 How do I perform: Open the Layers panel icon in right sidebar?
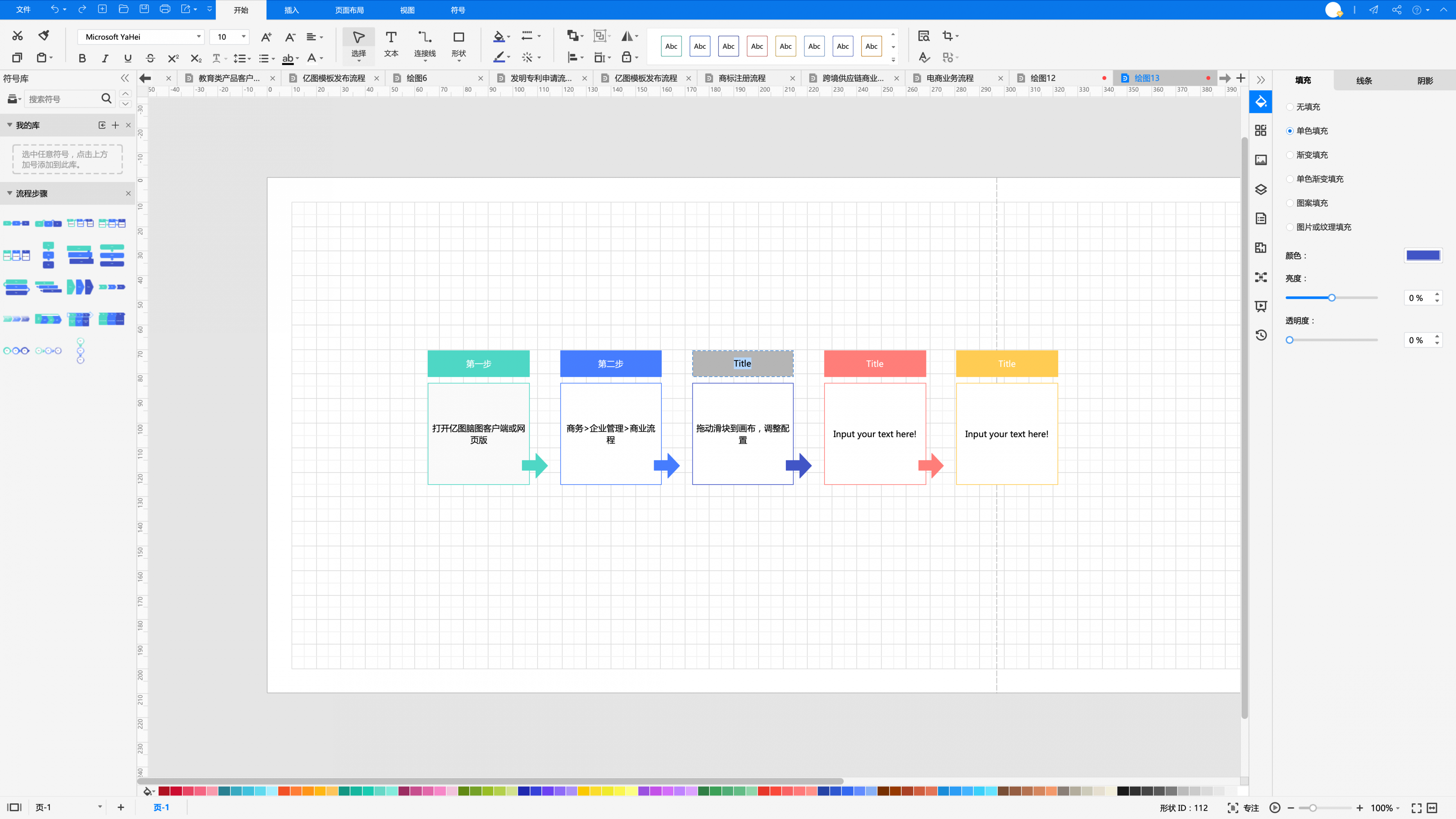pyautogui.click(x=1261, y=189)
